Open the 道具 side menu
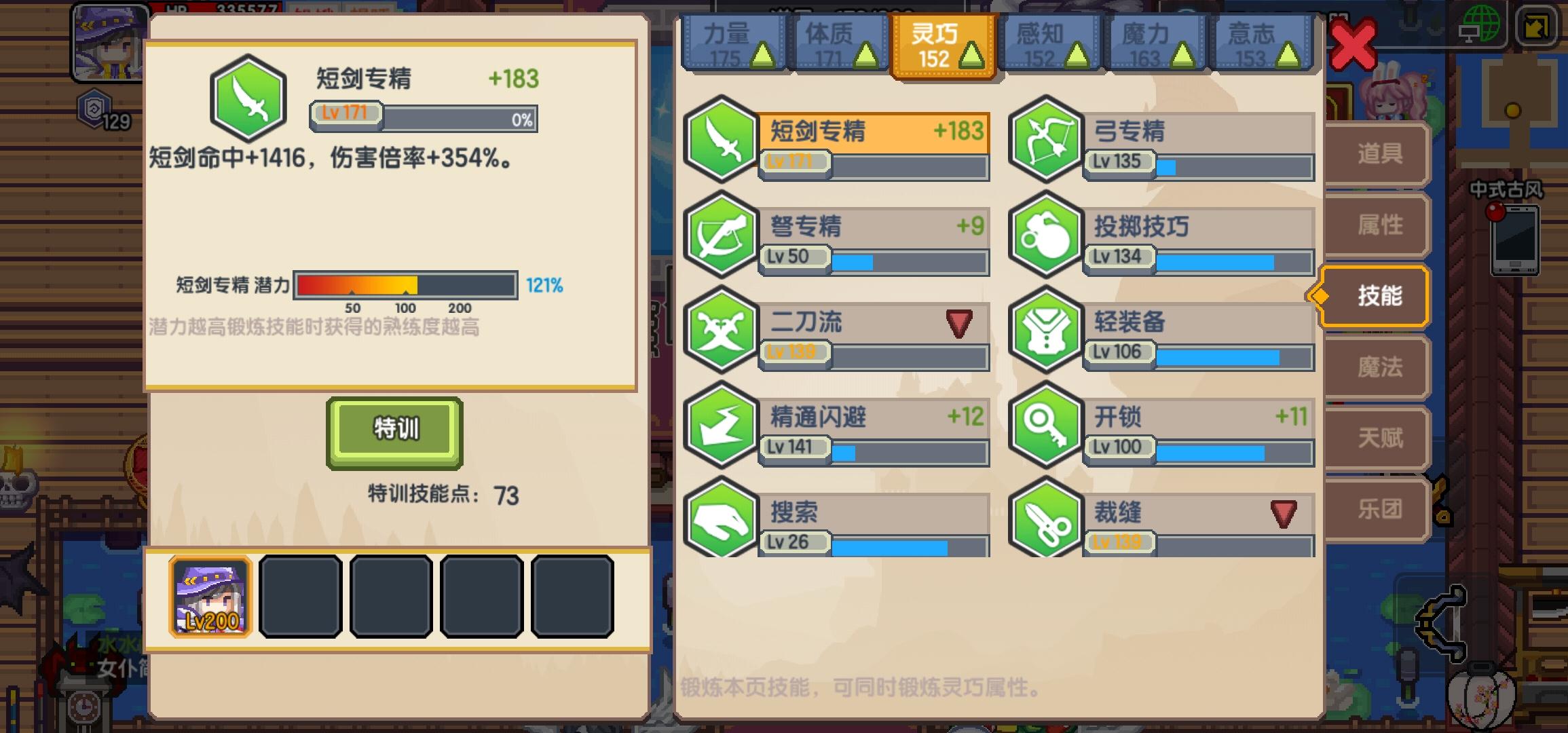 click(x=1378, y=155)
